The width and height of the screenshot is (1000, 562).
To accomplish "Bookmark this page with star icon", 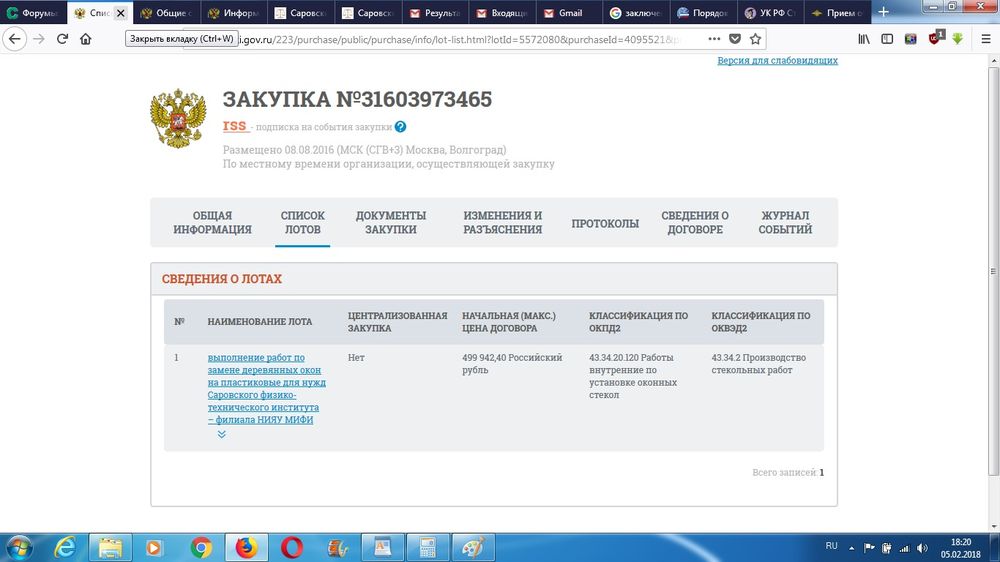I will pos(756,39).
